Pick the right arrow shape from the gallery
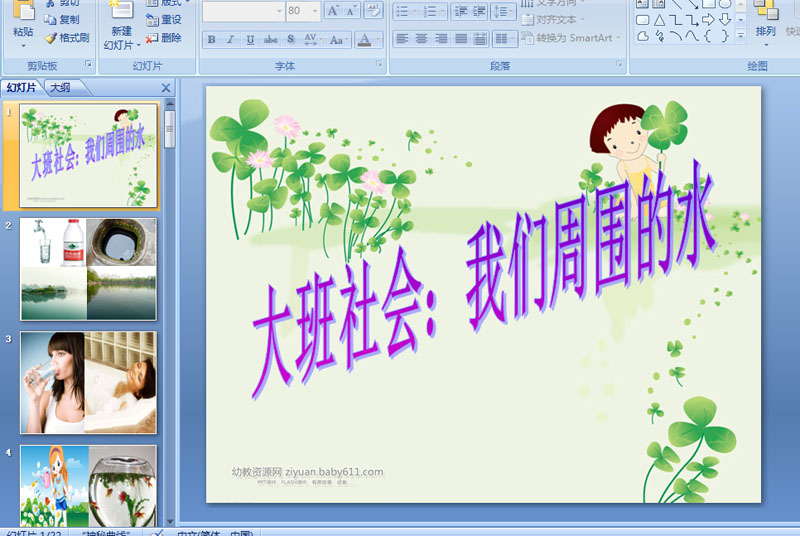Viewport: 800px width, 536px height. click(709, 20)
